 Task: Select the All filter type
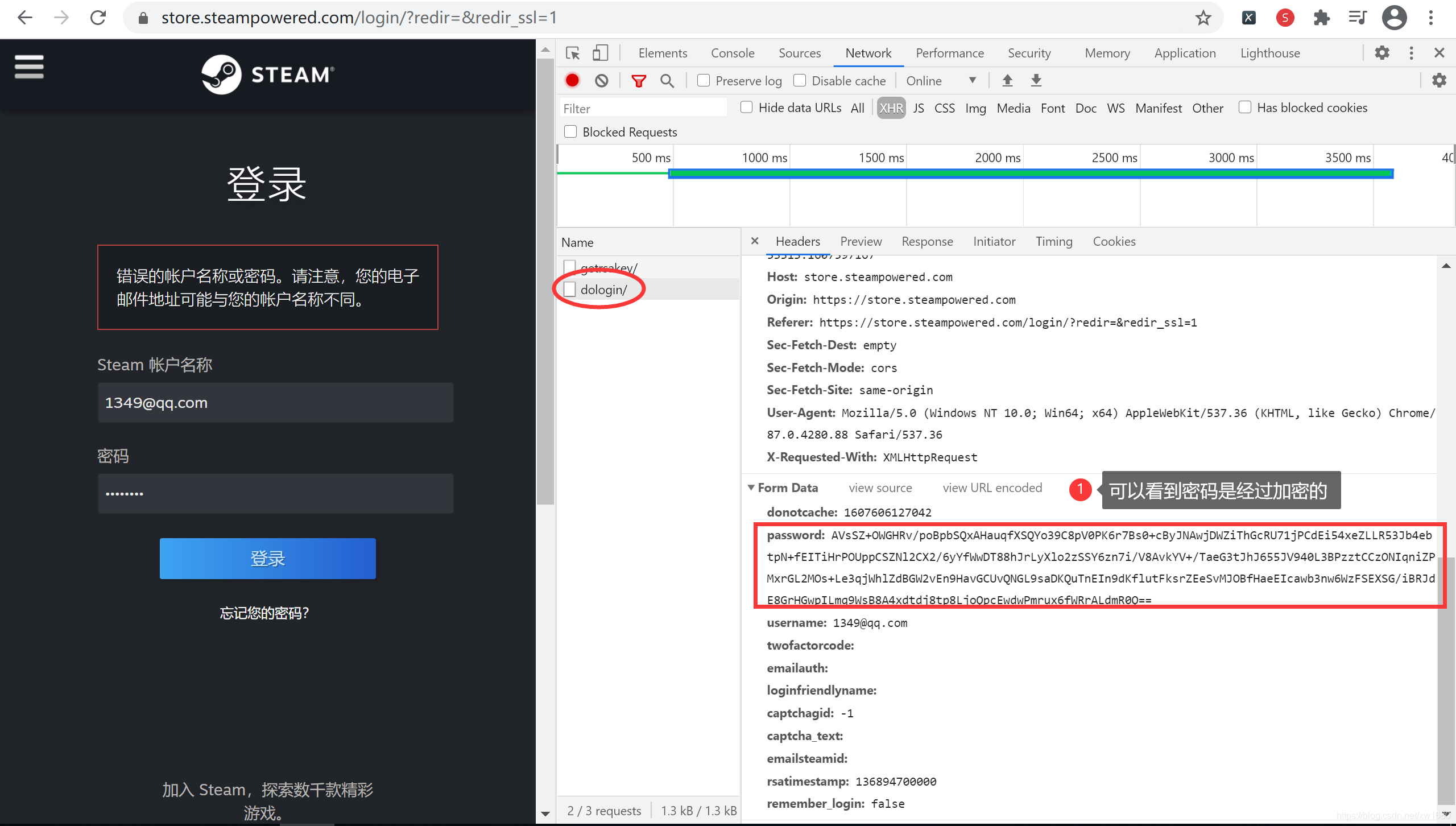pyautogui.click(x=857, y=108)
